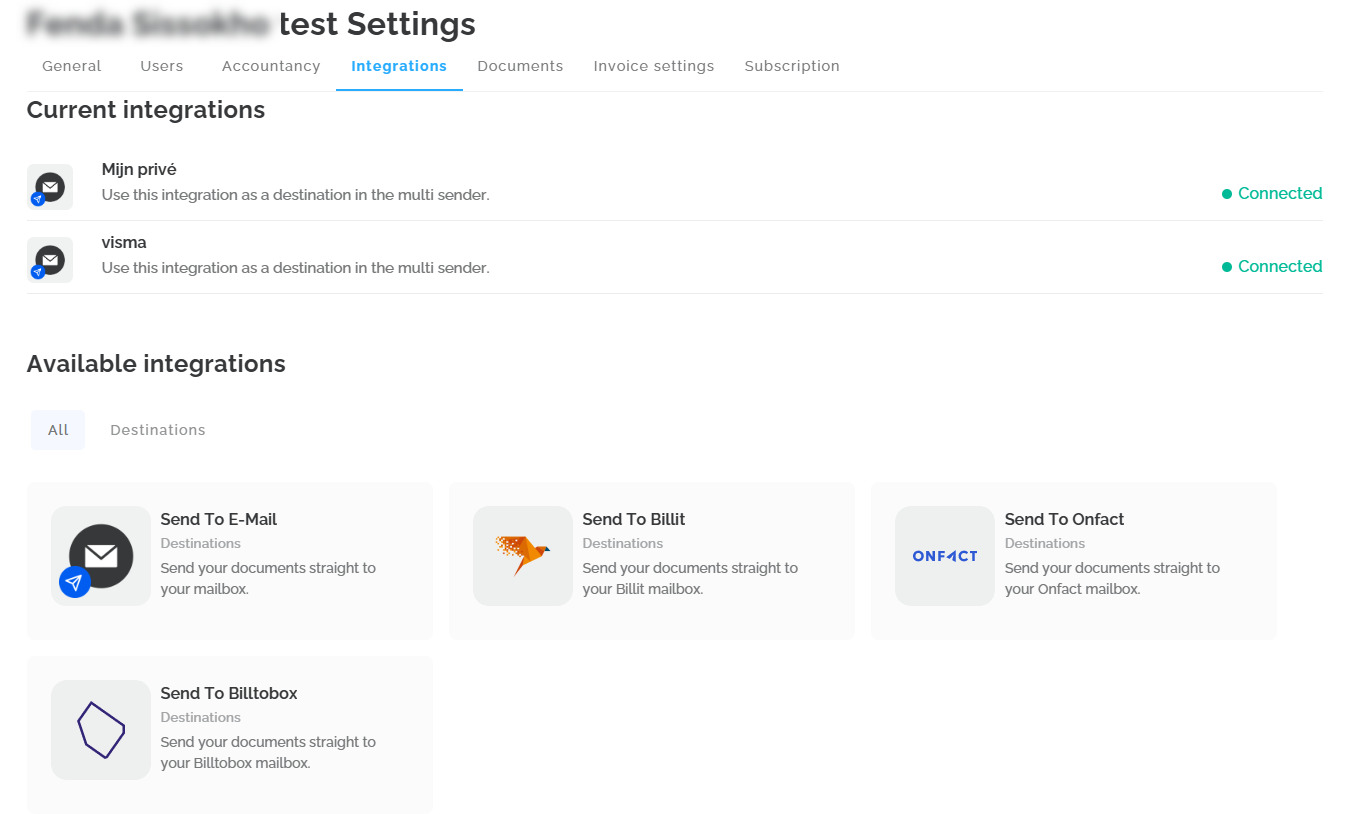
Task: Go to the Documents tab
Action: pyautogui.click(x=520, y=66)
